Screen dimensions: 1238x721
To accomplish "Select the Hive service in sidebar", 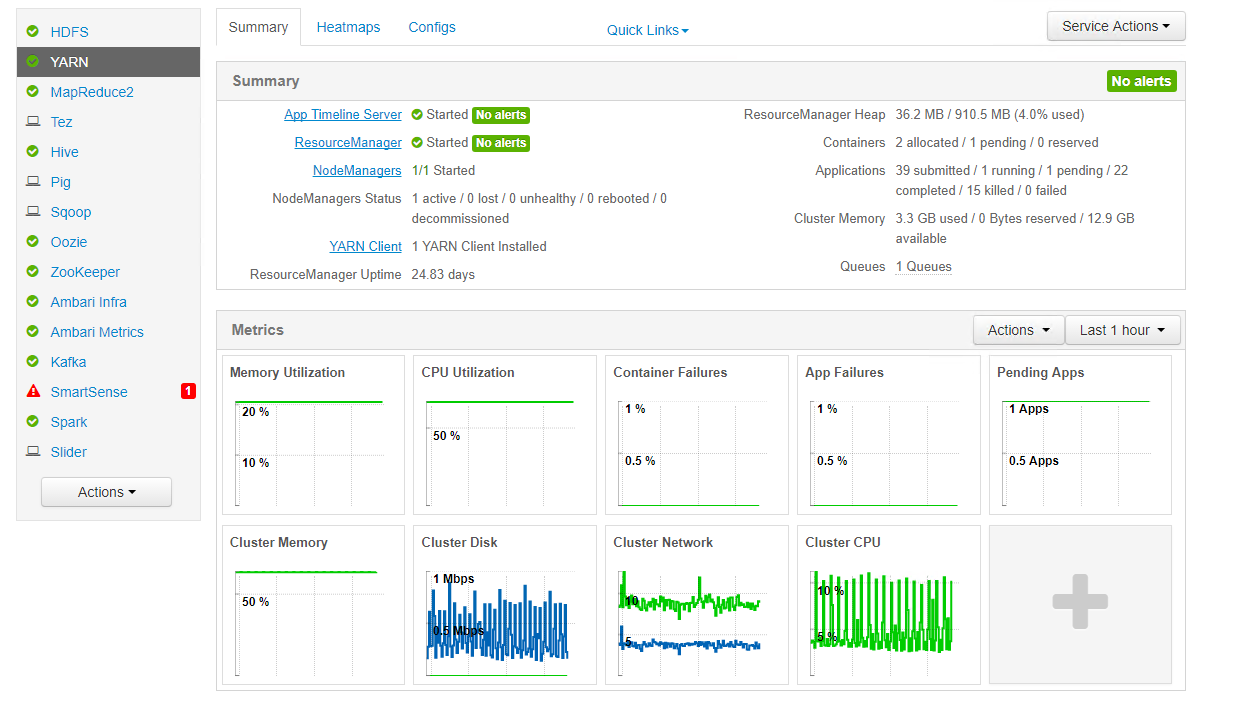I will click(65, 152).
